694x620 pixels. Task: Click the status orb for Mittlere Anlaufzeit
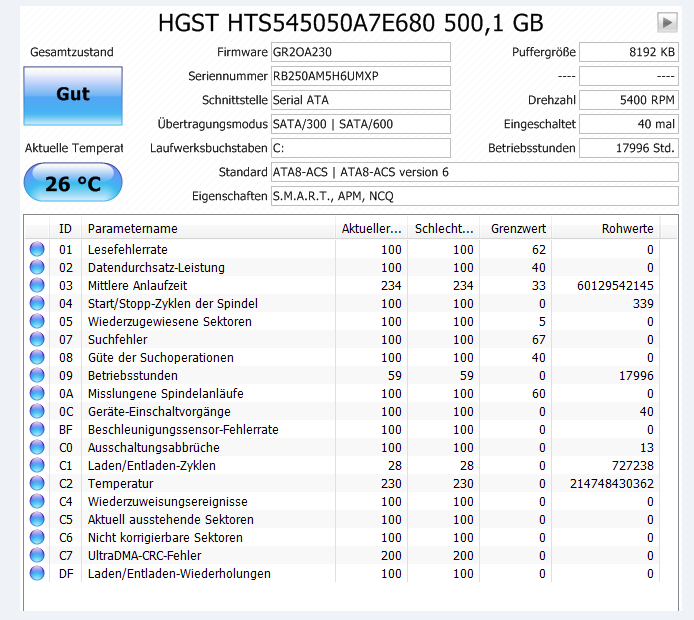pos(37,285)
